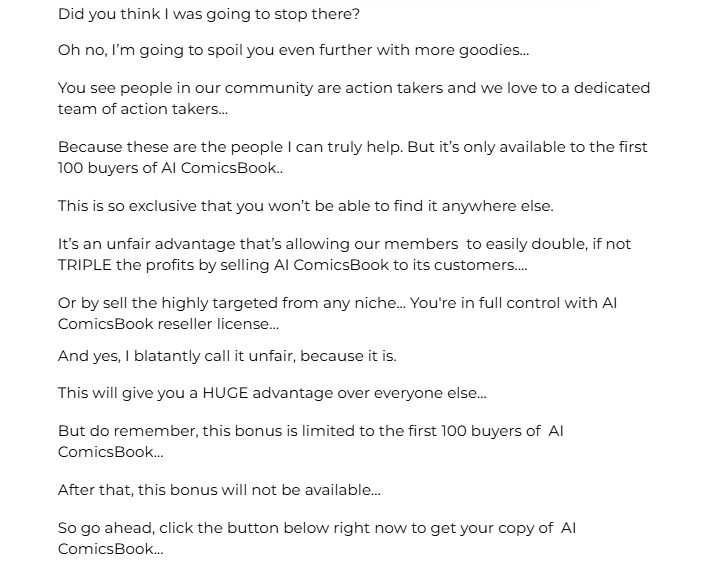Screen dimensions: 714x562
Task: Click the "After that, this bonus will not be available" sentence
Action: [218, 490]
